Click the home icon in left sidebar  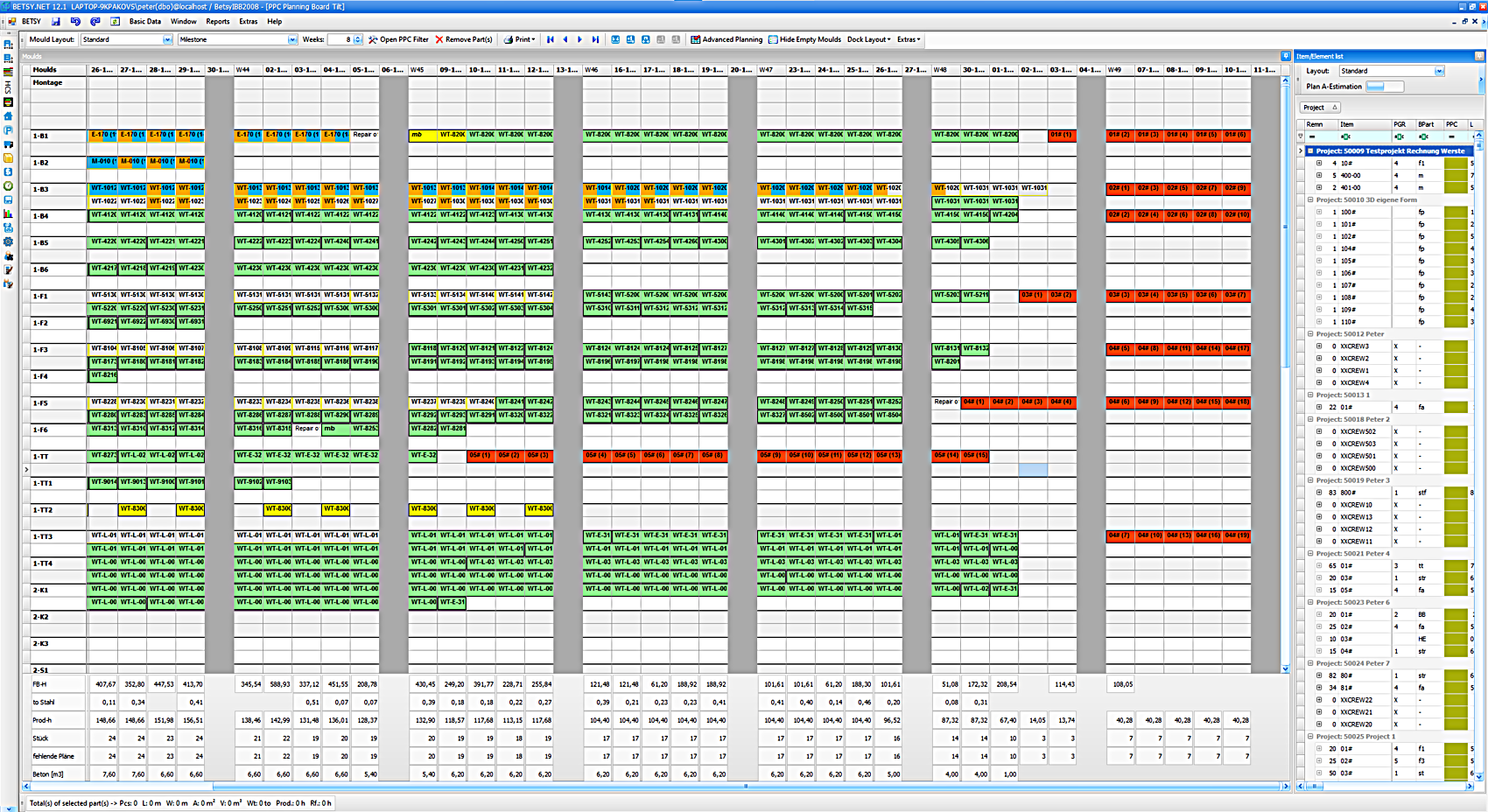8,115
